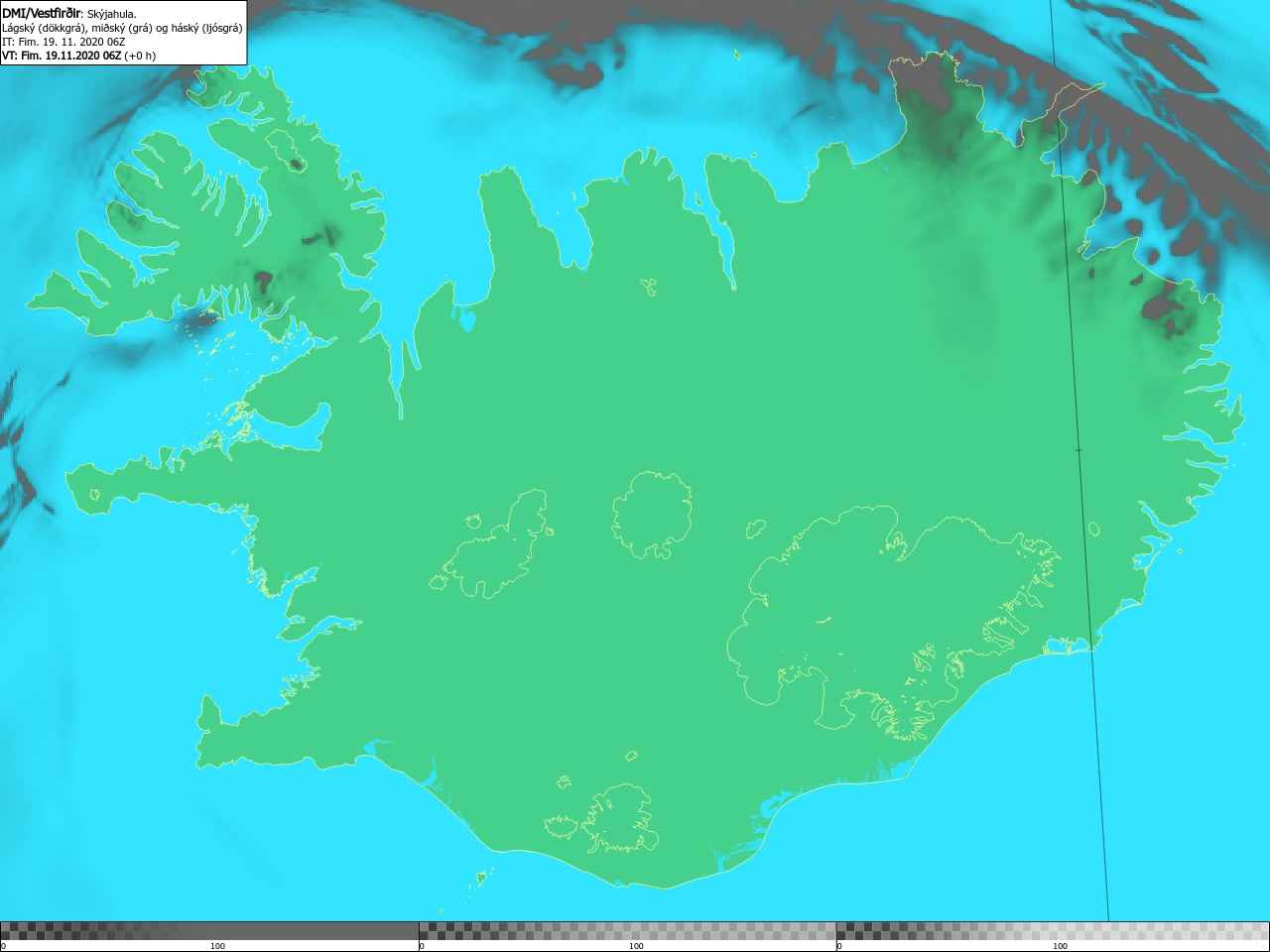Click the medium gray mid-cloud color scale bar

(627, 931)
